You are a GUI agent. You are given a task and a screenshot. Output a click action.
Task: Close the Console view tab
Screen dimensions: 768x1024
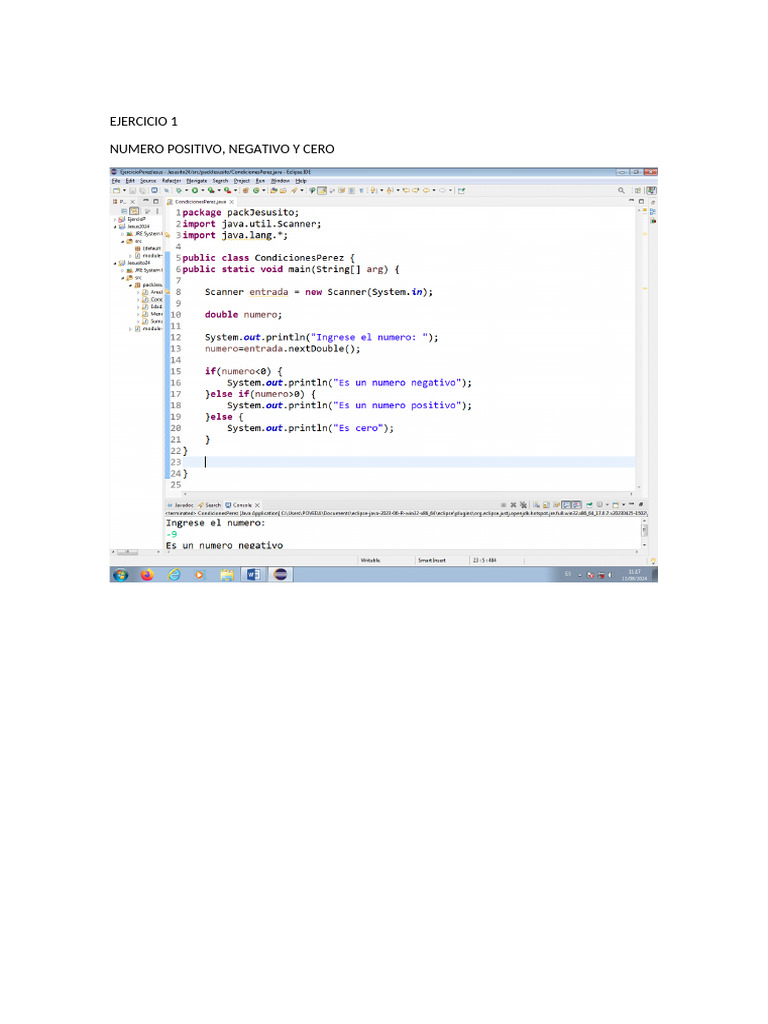(257, 505)
